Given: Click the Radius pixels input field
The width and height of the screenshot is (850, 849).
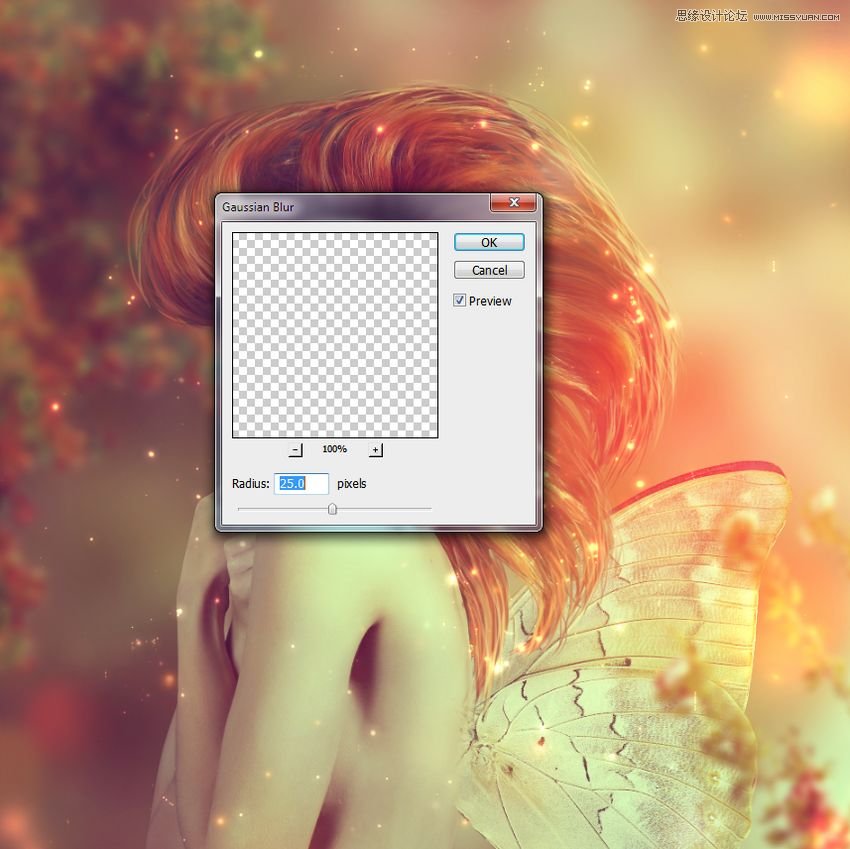Looking at the screenshot, I should pos(301,484).
